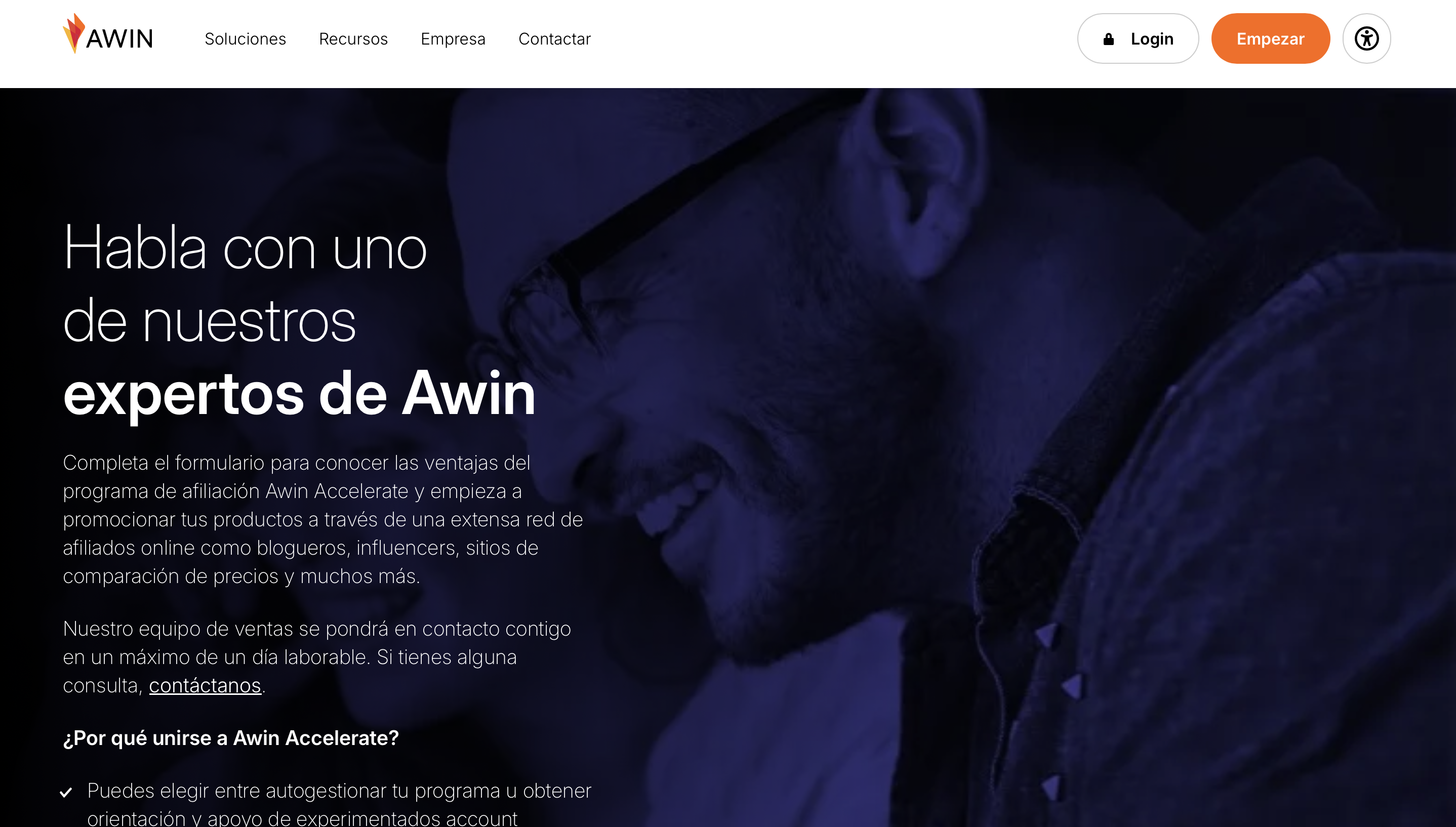Click the Login button
Screen dimensions: 1456x827
tap(1138, 38)
